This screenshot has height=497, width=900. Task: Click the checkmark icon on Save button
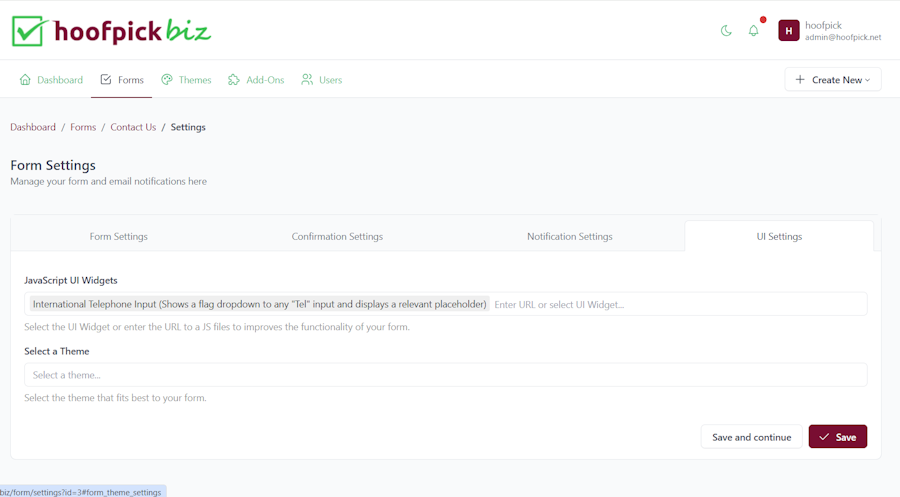[824, 437]
